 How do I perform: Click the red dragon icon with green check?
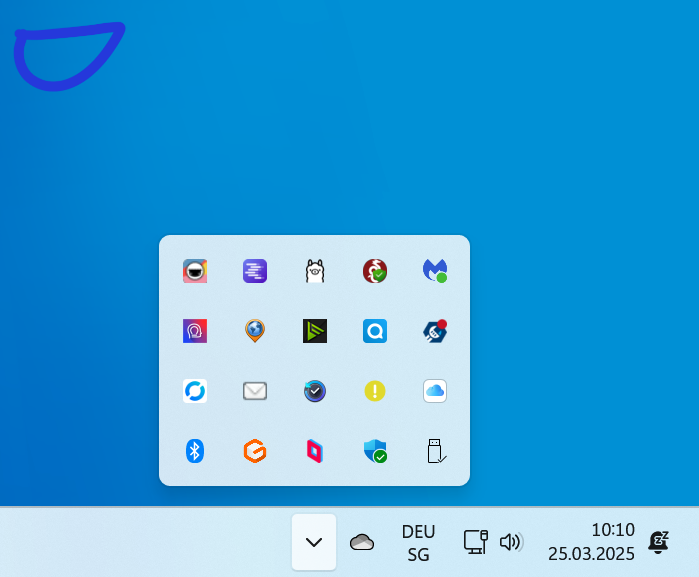pyautogui.click(x=375, y=271)
